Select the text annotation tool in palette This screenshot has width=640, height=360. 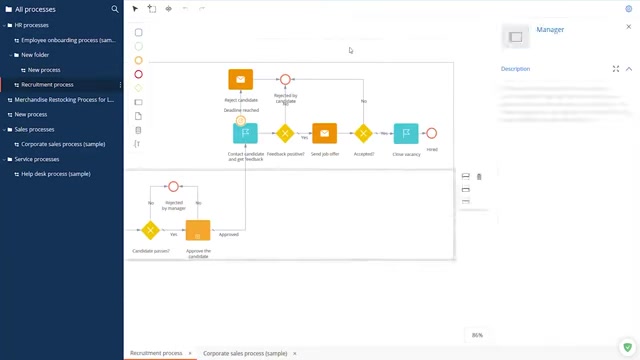tap(138, 144)
